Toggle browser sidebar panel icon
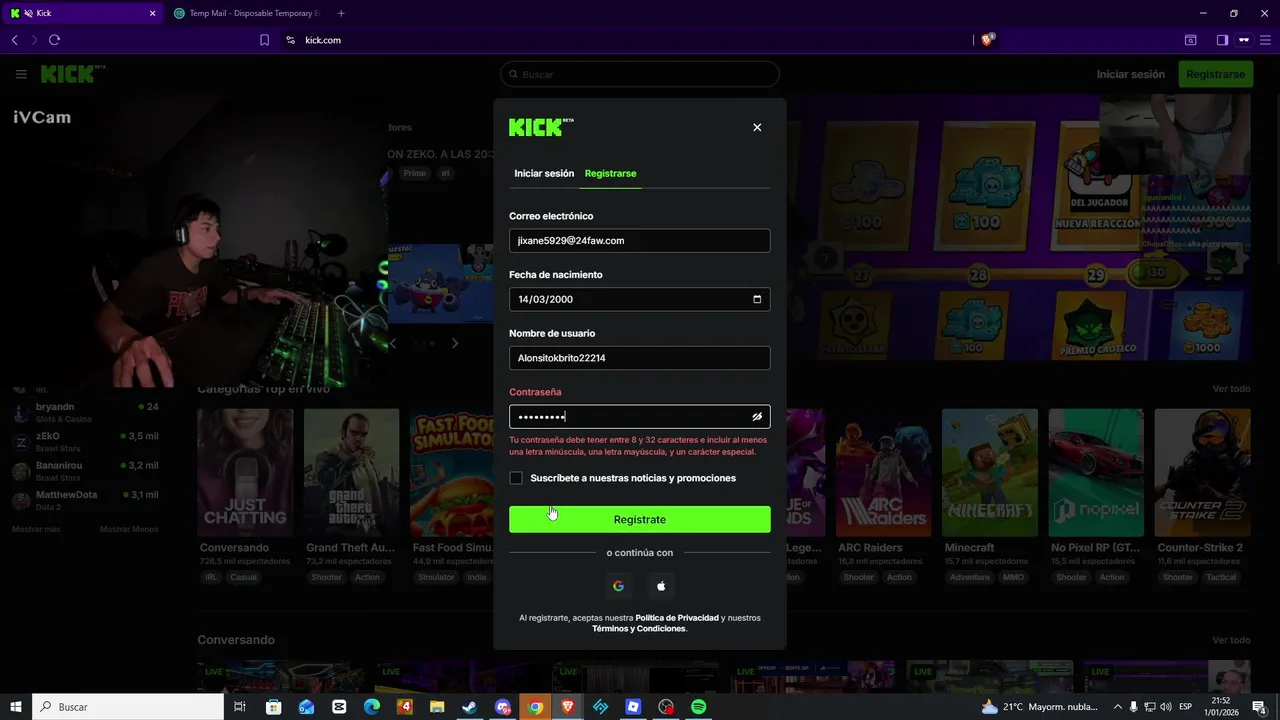 point(1222,40)
